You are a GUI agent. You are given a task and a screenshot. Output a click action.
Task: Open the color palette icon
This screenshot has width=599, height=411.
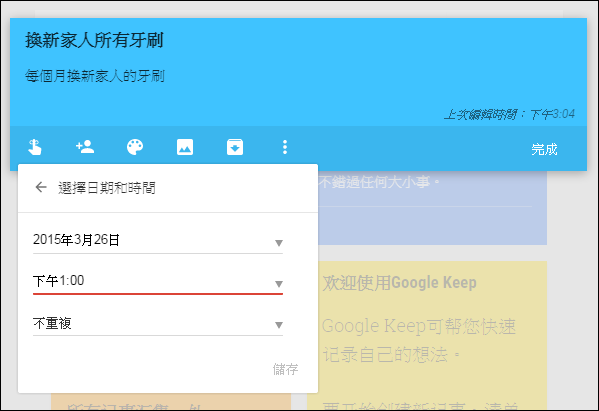click(x=135, y=147)
